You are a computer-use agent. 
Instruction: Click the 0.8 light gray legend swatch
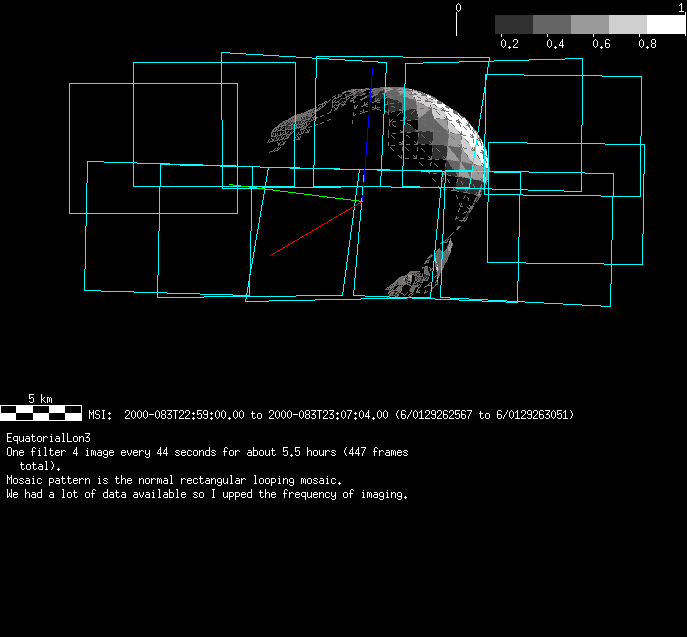pos(628,25)
